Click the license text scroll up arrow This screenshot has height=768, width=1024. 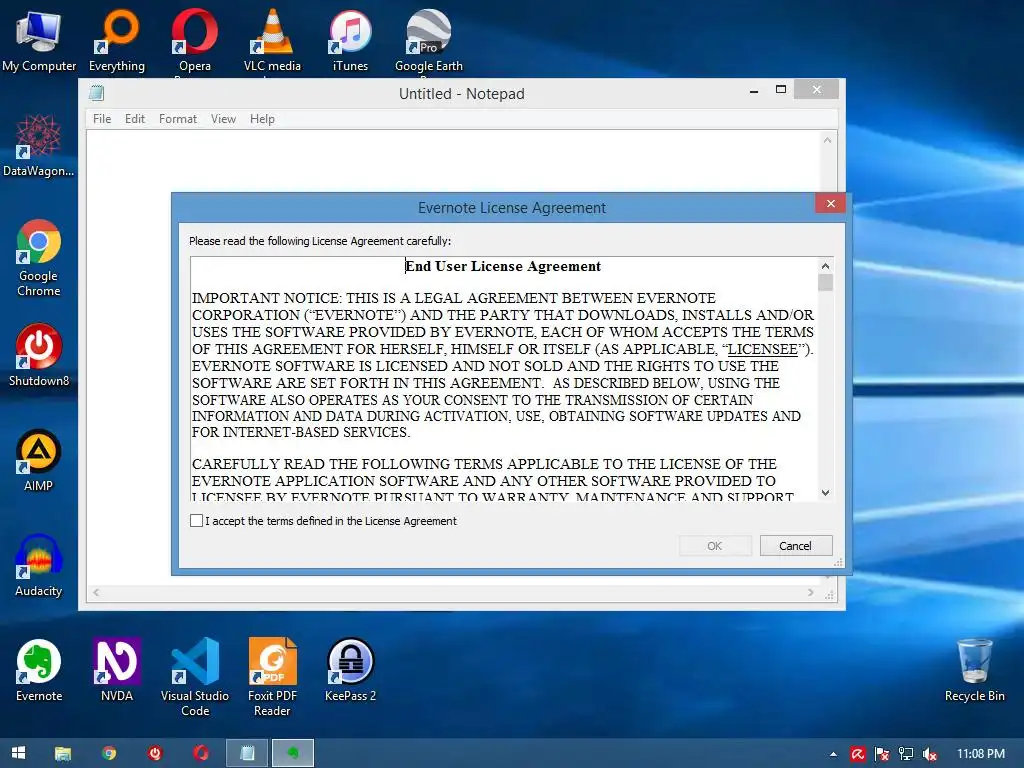click(x=825, y=266)
